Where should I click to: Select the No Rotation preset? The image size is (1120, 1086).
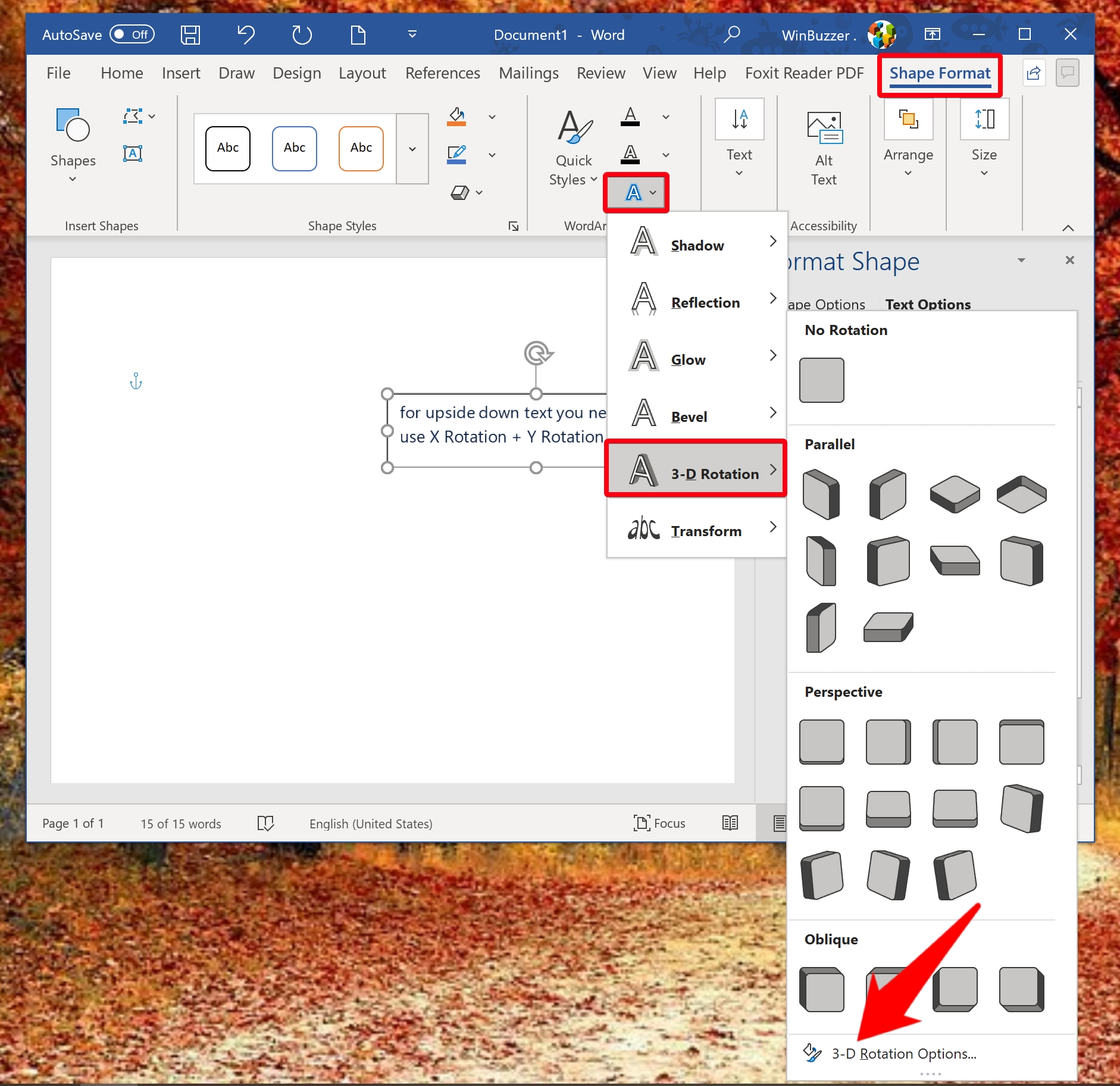pos(821,380)
